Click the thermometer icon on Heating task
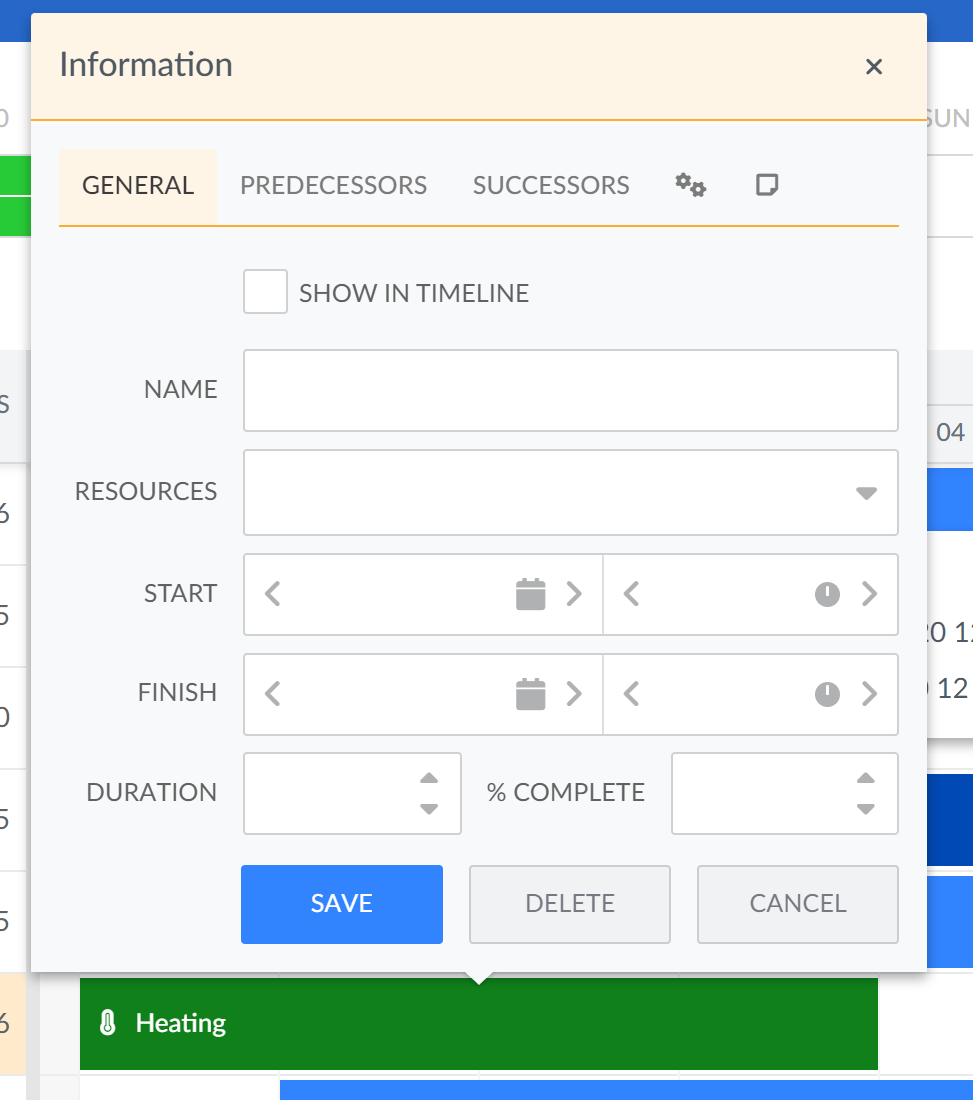973x1100 pixels. (107, 1023)
